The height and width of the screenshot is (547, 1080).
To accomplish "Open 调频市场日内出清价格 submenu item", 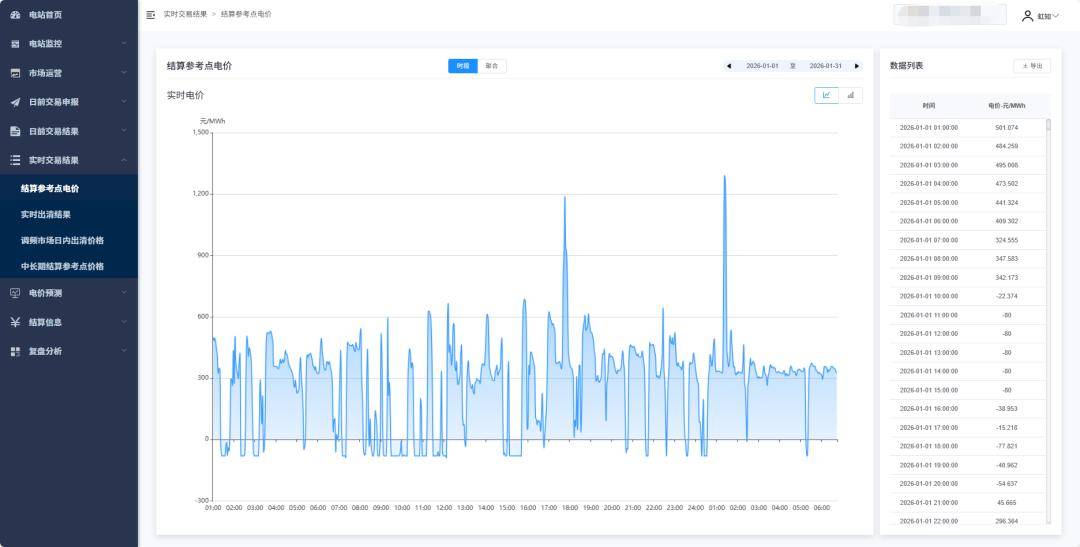I will pos(62,240).
